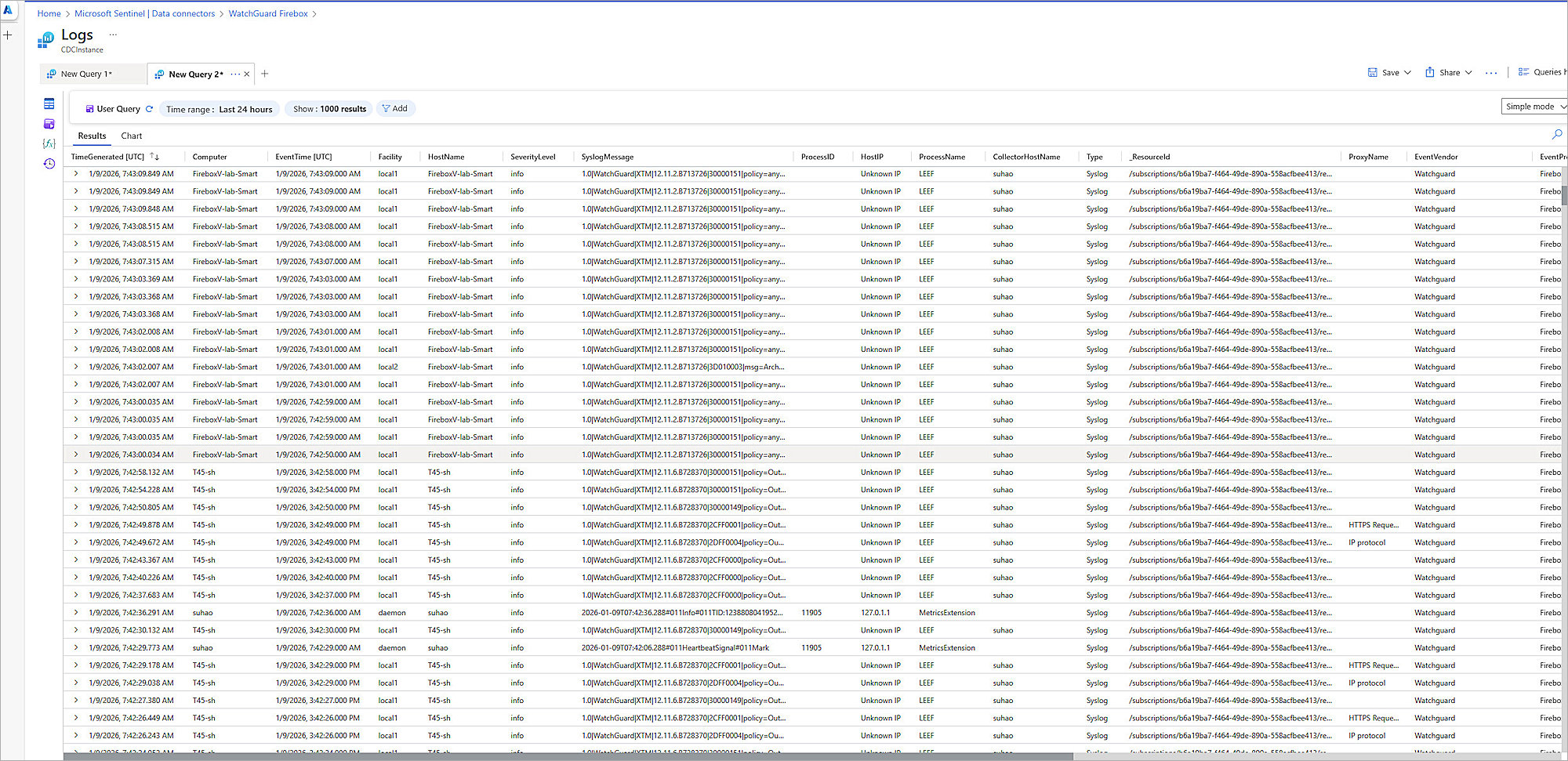The image size is (1568, 761).
Task: Toggle the Show 1000 results setting
Action: point(328,109)
